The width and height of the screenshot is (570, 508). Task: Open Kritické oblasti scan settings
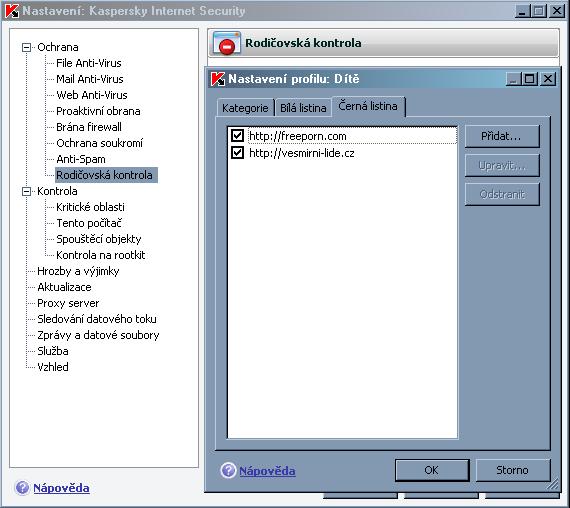(90, 207)
